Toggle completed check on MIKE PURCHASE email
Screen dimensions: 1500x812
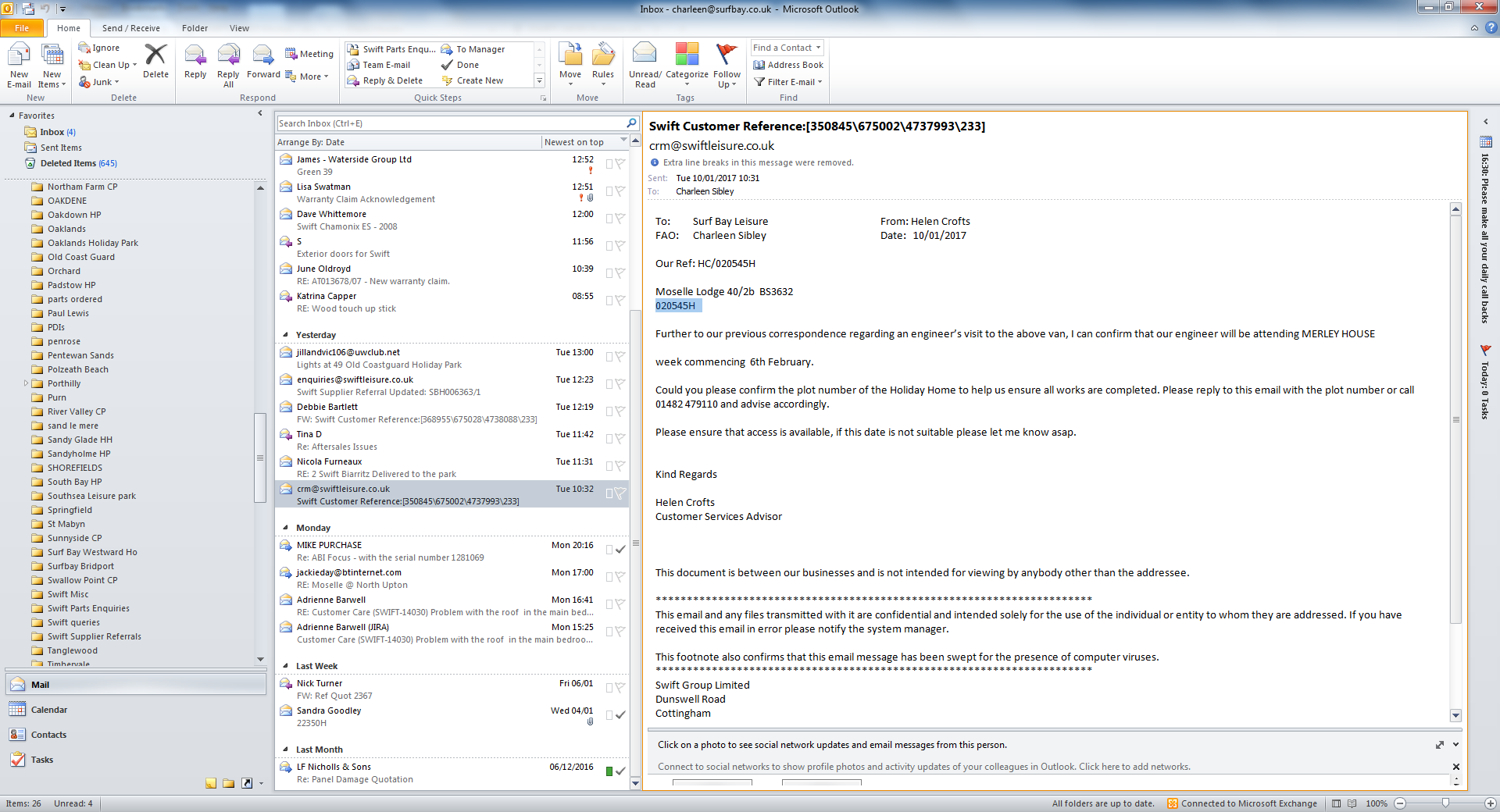[x=620, y=549]
